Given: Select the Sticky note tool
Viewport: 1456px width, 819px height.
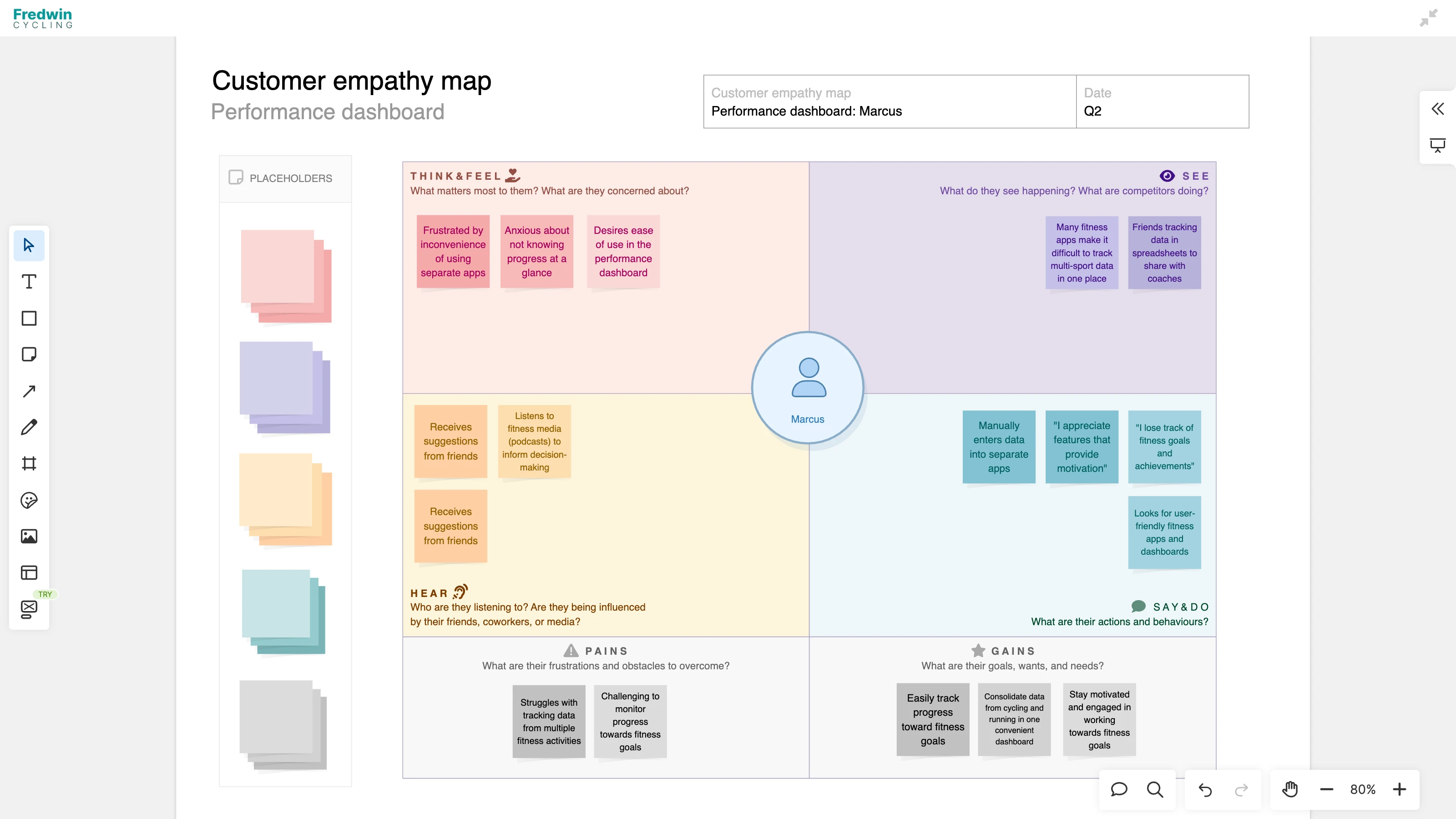Looking at the screenshot, I should [29, 354].
